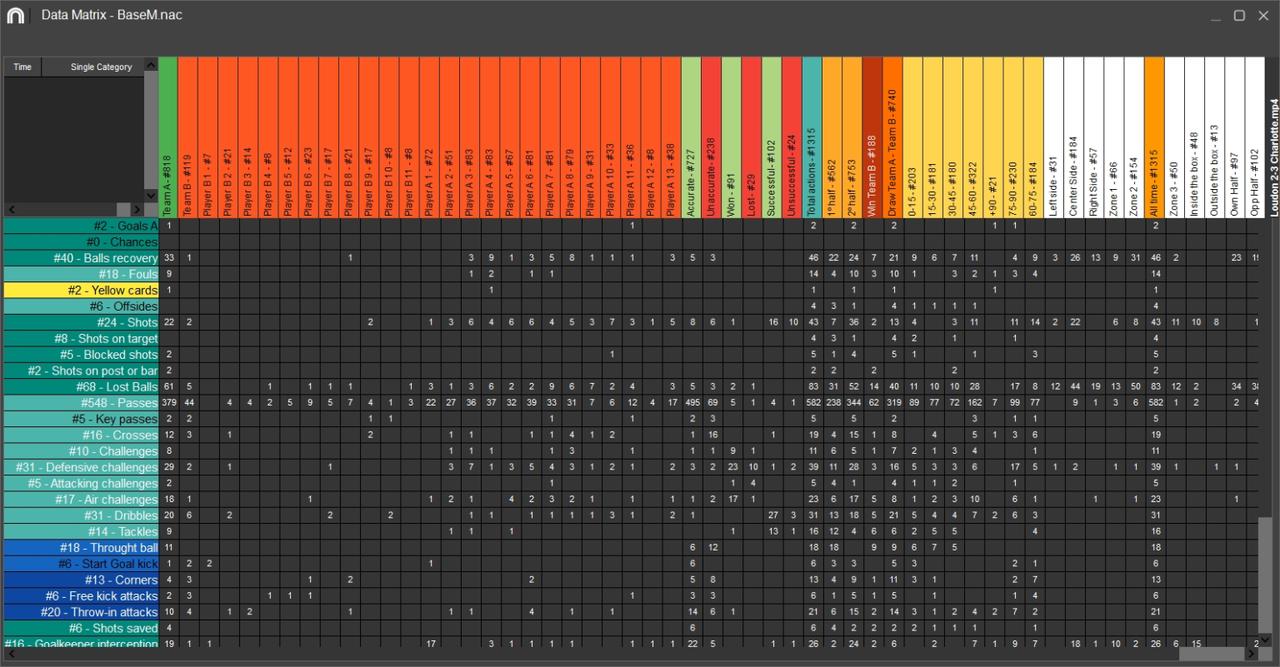Select the Player B 1 - #7 column
Screen dimensions: 1280x667
click(x=208, y=137)
